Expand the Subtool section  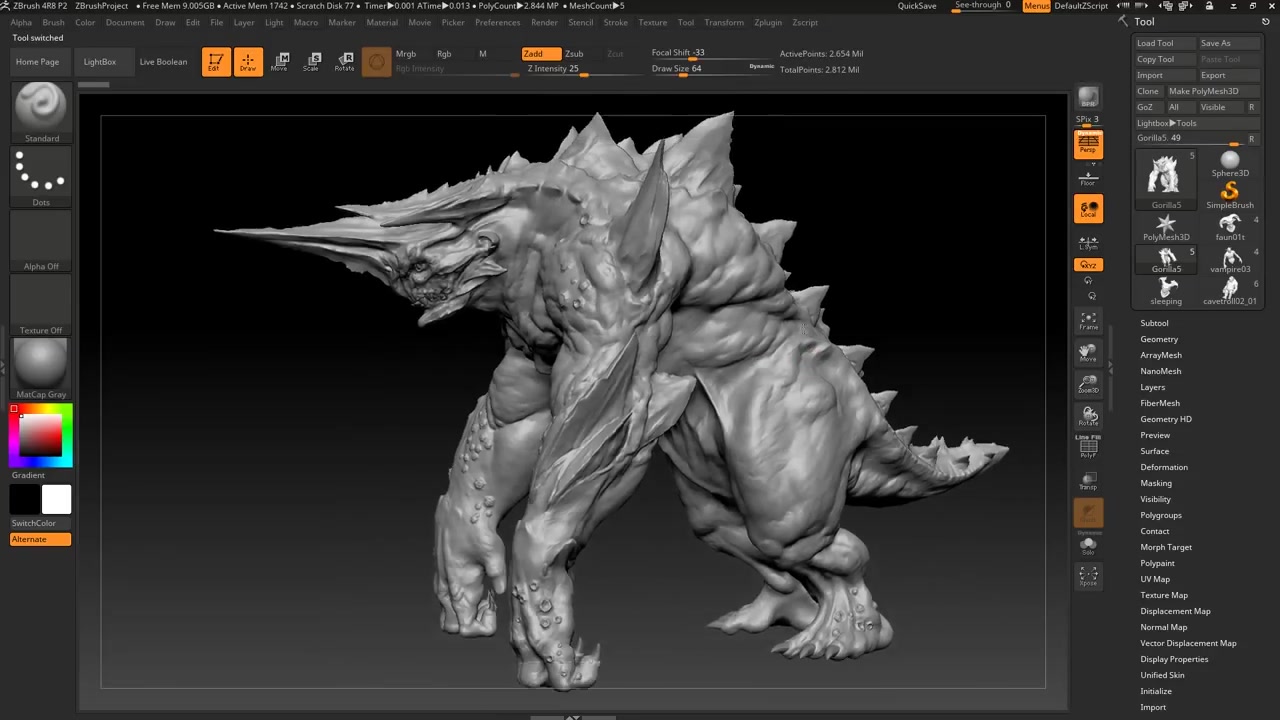coord(1154,322)
